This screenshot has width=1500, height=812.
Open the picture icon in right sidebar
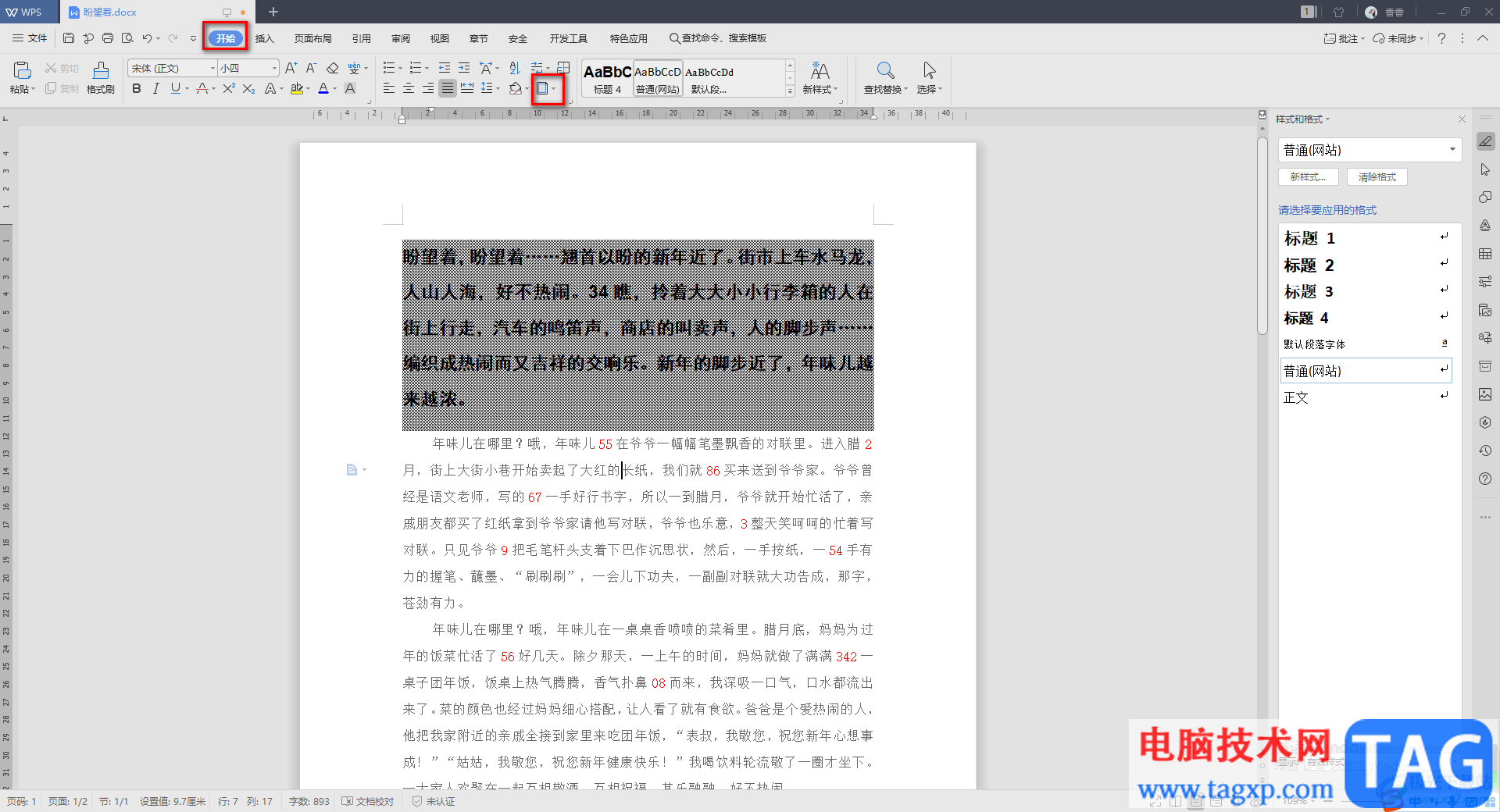tap(1485, 394)
